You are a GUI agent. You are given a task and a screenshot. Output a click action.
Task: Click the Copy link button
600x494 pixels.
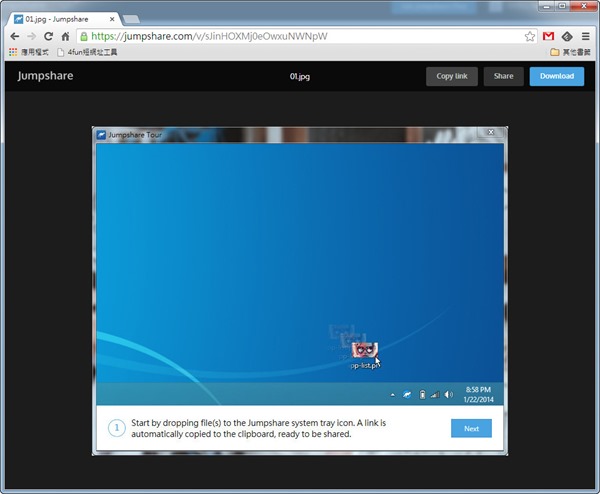[452, 76]
